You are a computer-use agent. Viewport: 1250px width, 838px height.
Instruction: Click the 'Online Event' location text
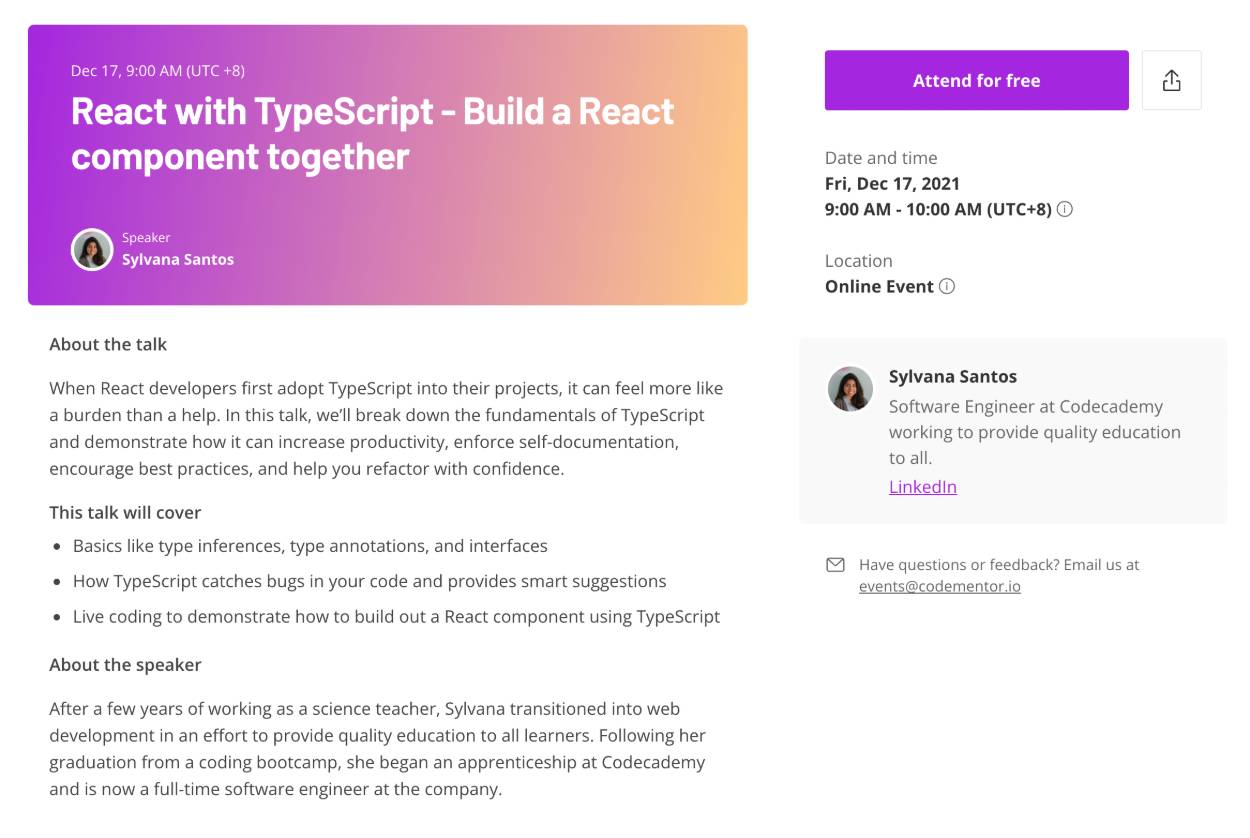pos(879,286)
